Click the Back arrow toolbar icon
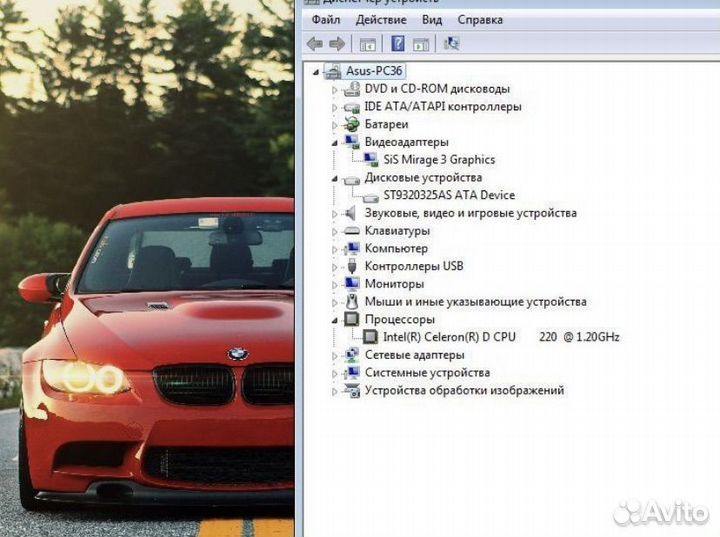The height and width of the screenshot is (537, 720). click(315, 44)
